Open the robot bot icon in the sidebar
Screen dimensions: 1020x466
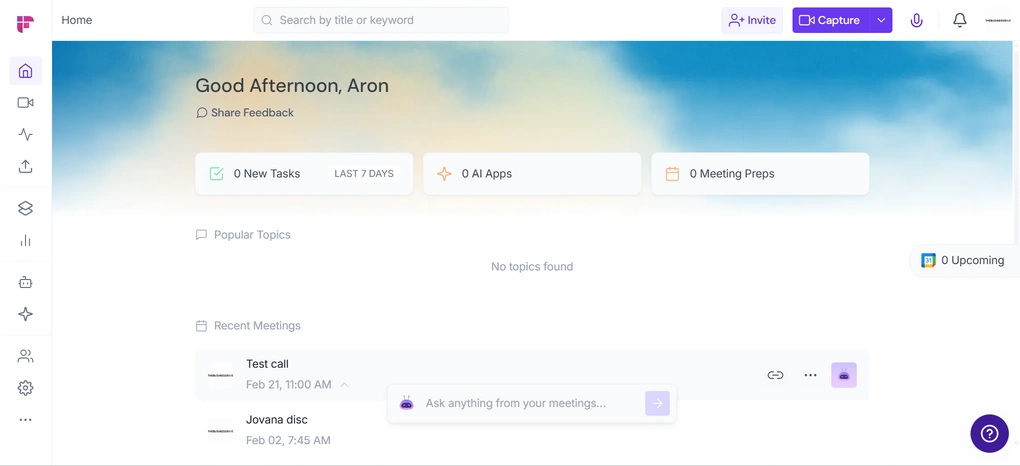25,282
